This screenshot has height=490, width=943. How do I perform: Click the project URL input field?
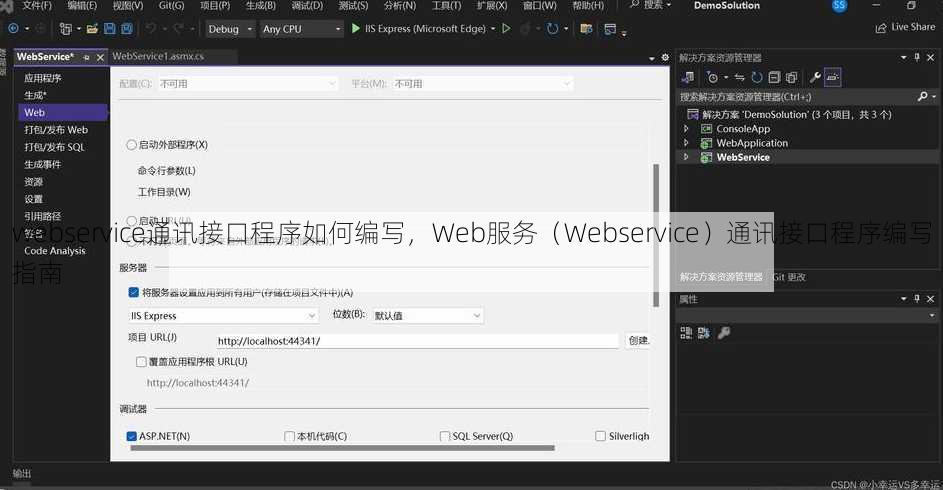(x=417, y=341)
